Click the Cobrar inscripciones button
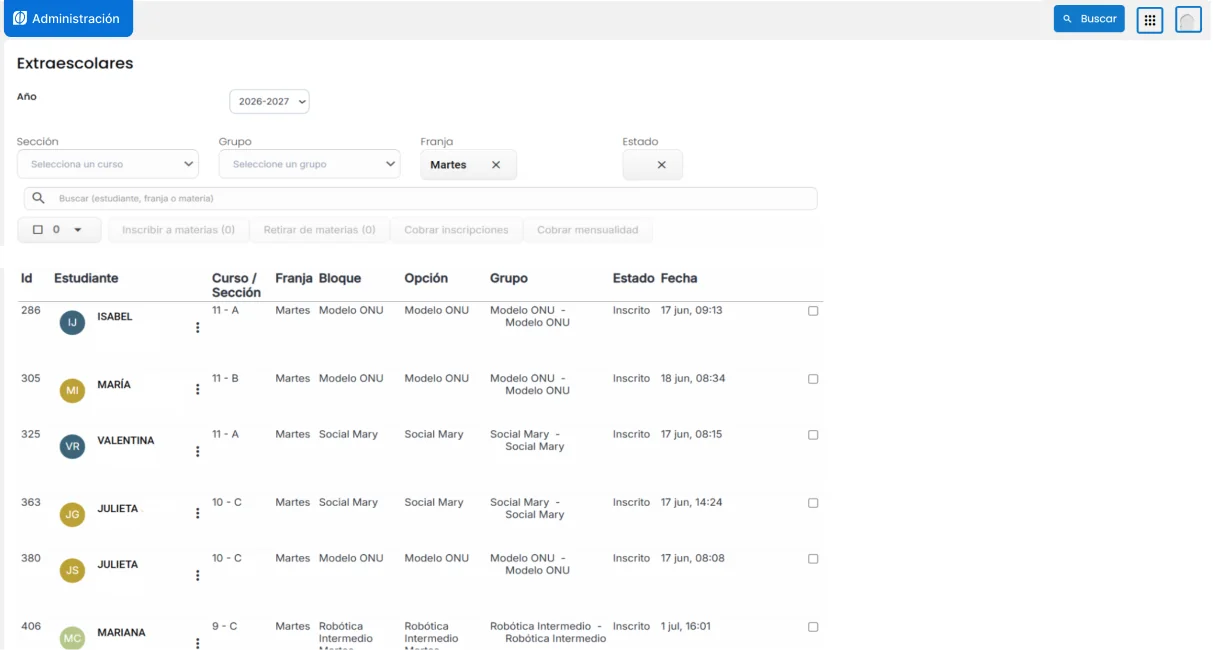This screenshot has width=1213, height=650. (x=456, y=230)
